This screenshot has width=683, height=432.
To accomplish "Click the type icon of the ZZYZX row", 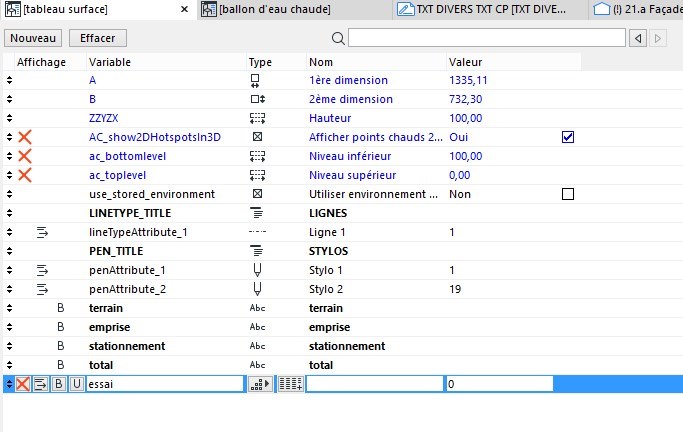I will (257, 118).
